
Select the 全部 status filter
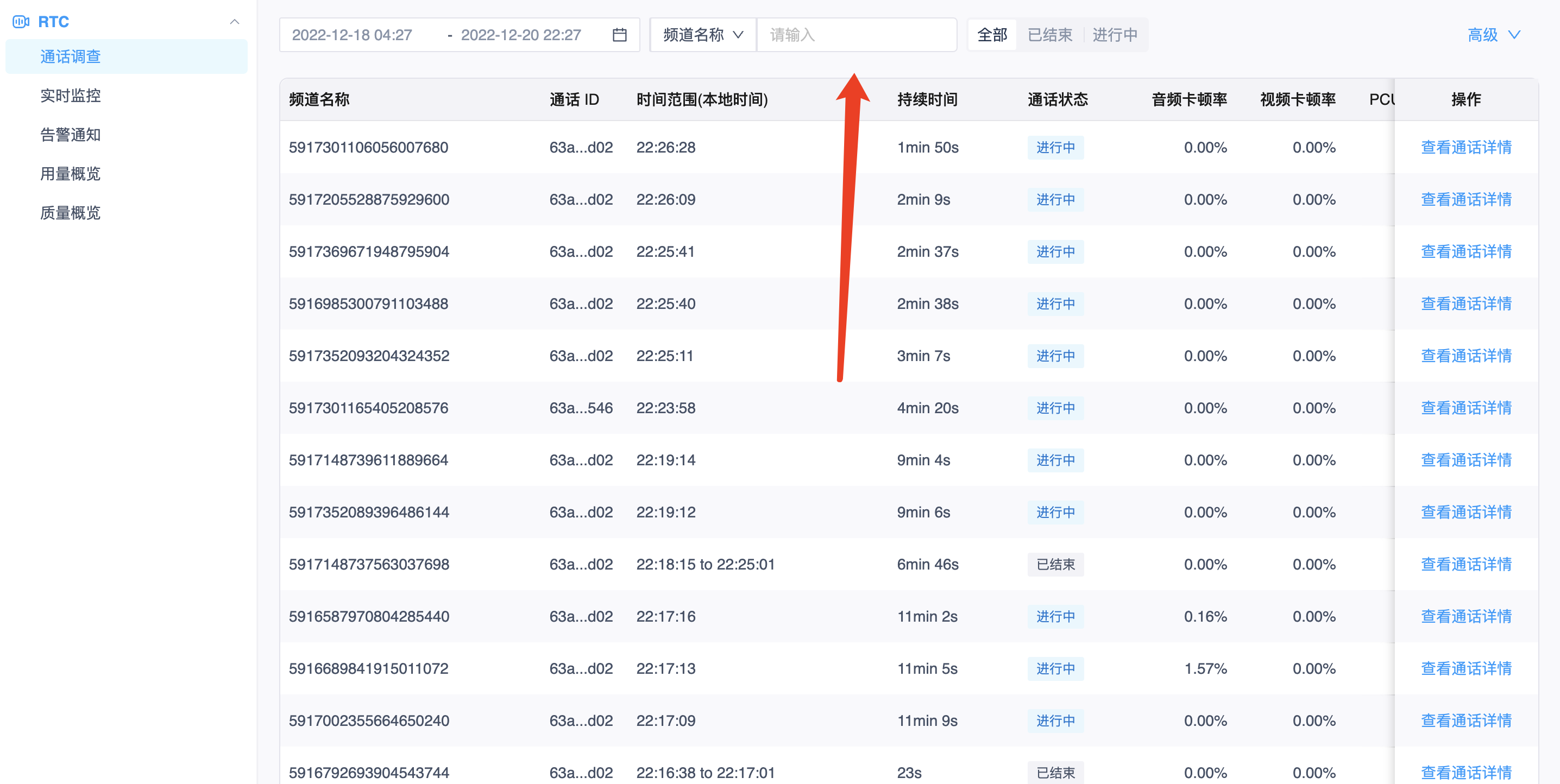[992, 35]
